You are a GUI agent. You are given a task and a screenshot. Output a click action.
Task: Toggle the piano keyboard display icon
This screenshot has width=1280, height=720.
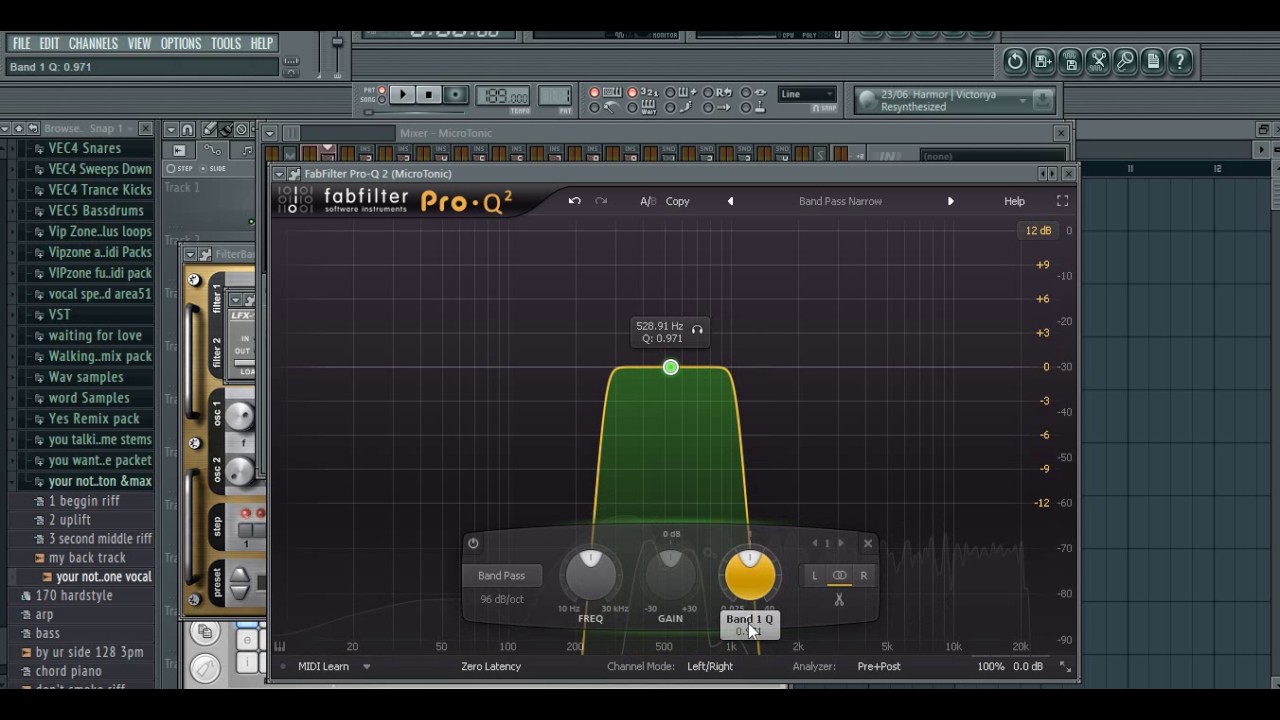tap(280, 647)
